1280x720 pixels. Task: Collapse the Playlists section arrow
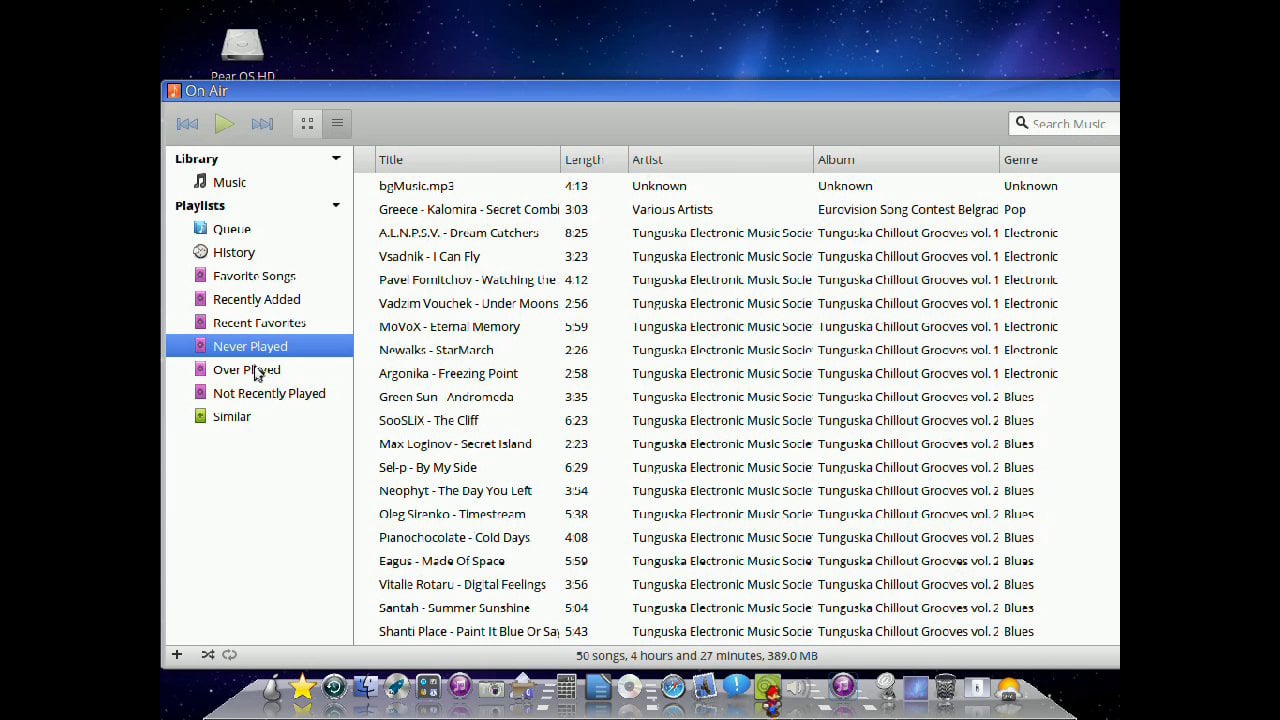click(336, 206)
